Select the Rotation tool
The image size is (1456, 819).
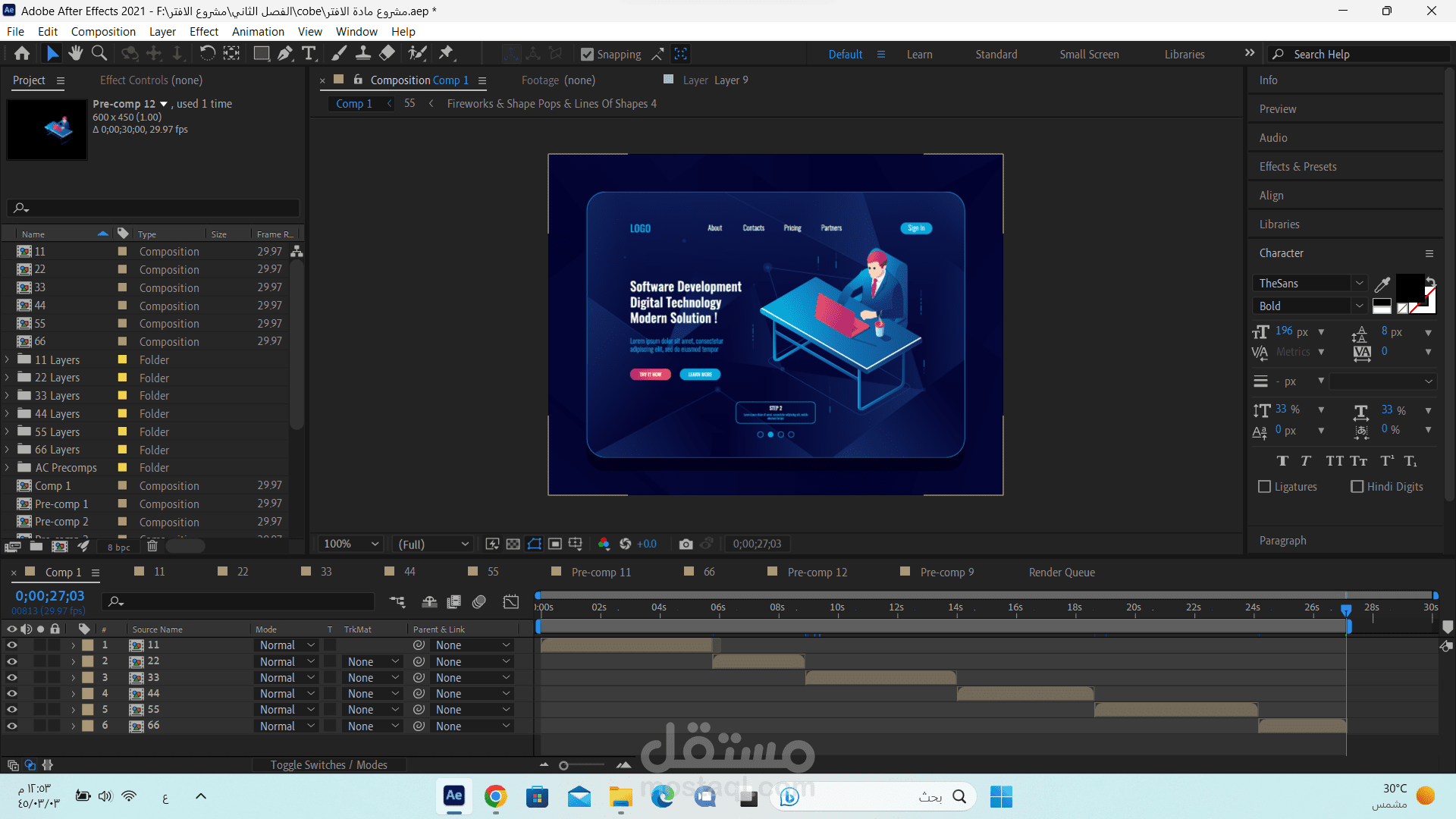pyautogui.click(x=207, y=54)
